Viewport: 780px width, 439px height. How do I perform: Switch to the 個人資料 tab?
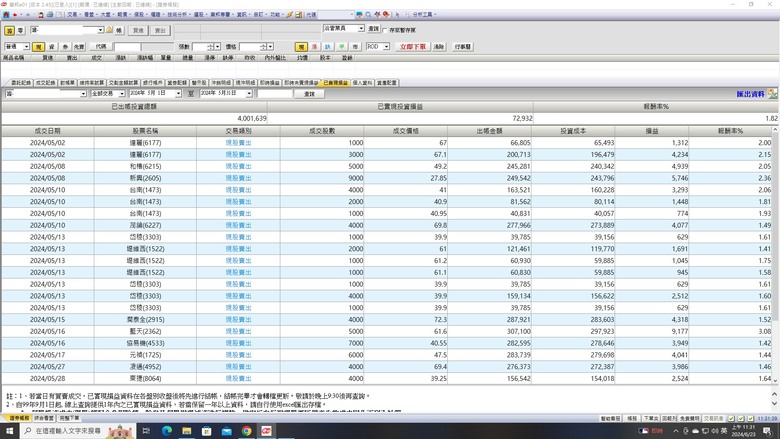point(362,83)
